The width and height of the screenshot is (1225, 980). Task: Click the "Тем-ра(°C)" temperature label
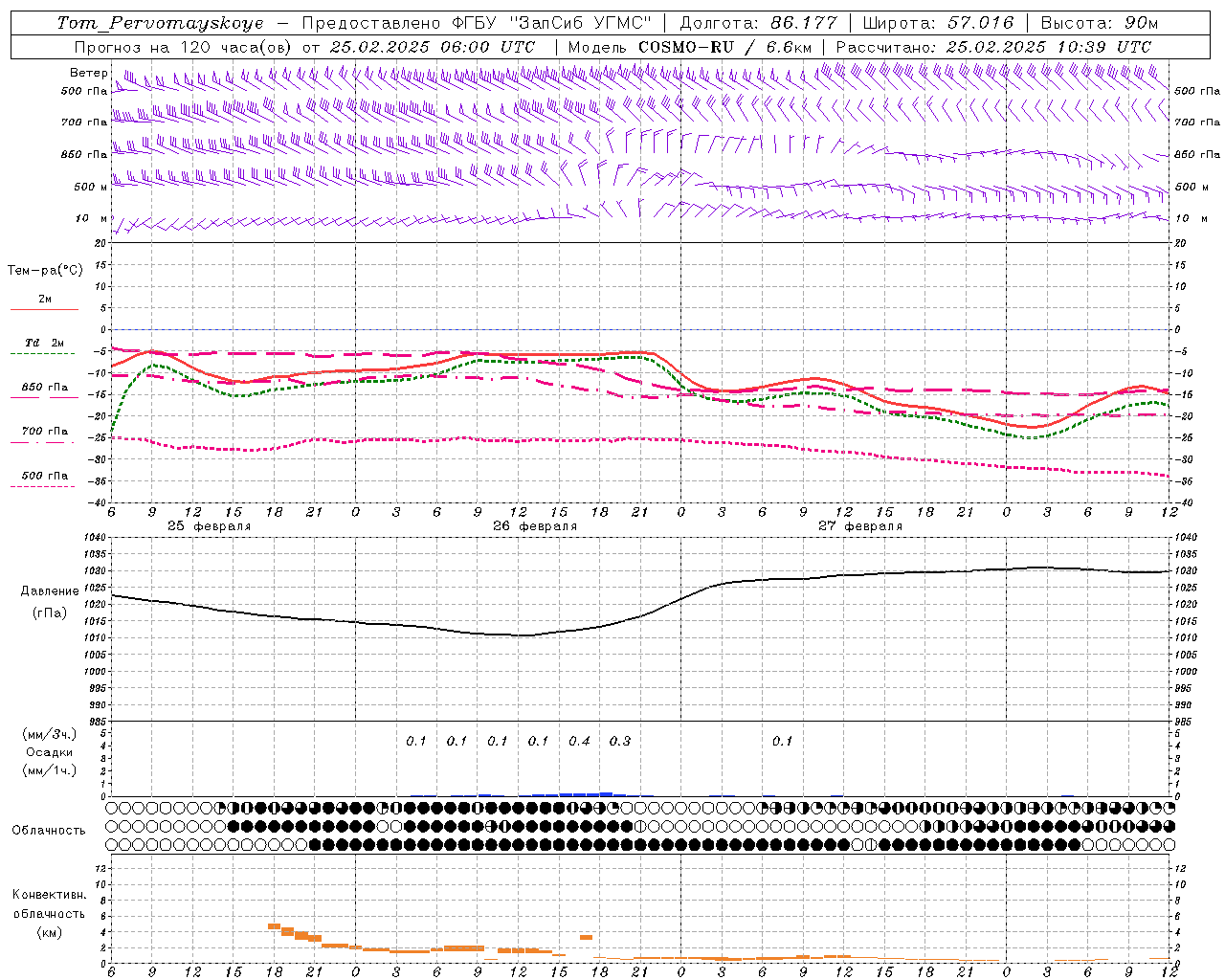click(x=45, y=271)
